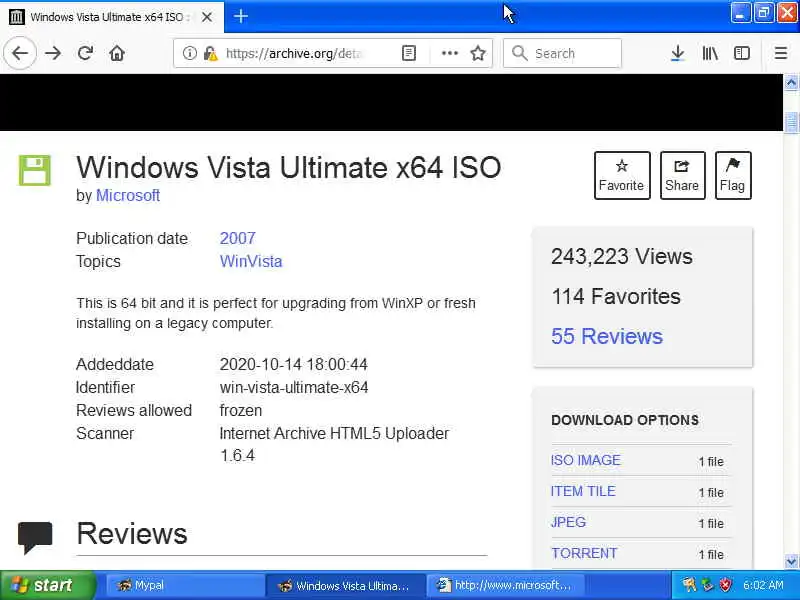The height and width of the screenshot is (600, 800).
Task: Bookmark this page with the star icon
Action: [x=478, y=53]
